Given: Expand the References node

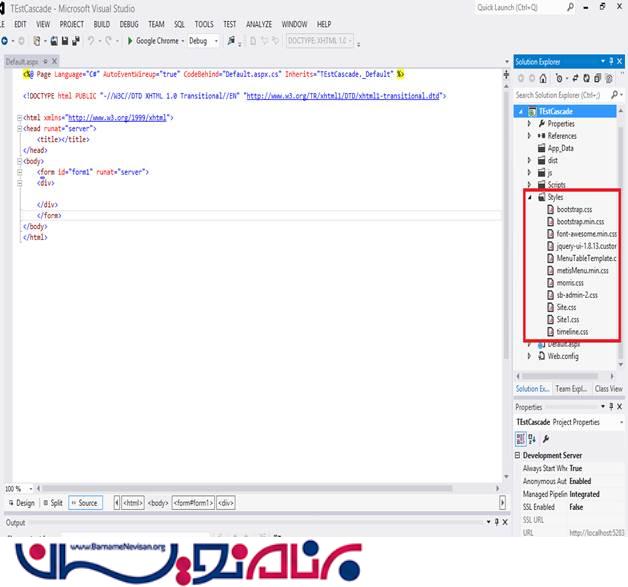Looking at the screenshot, I should coord(531,135).
